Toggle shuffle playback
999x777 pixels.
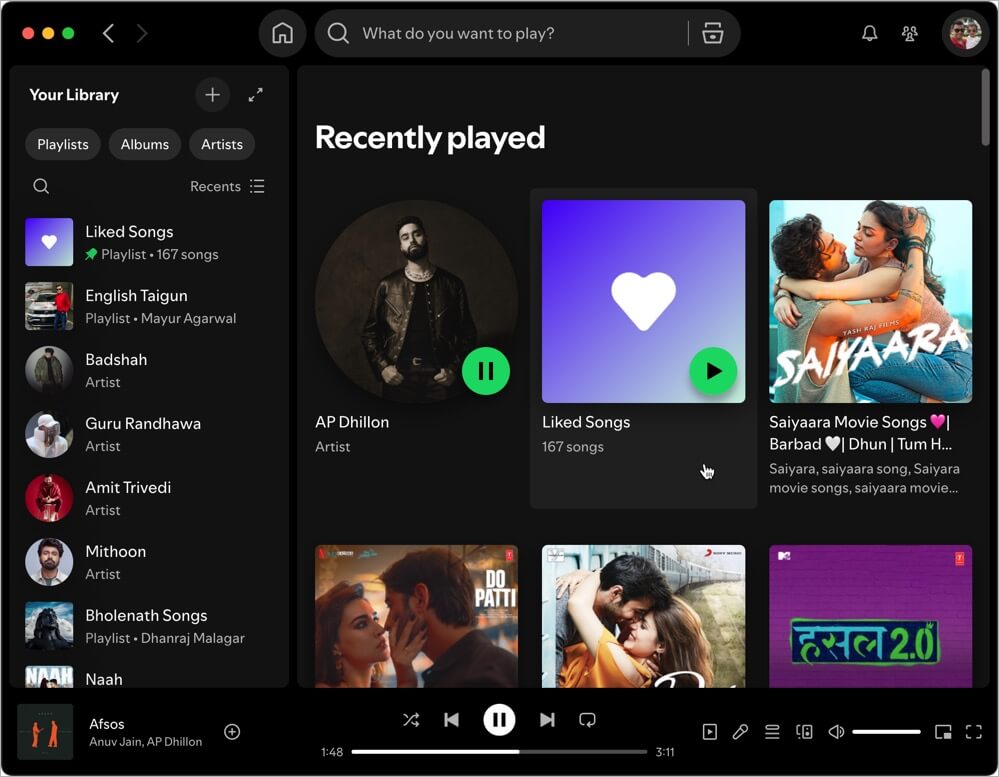(411, 720)
